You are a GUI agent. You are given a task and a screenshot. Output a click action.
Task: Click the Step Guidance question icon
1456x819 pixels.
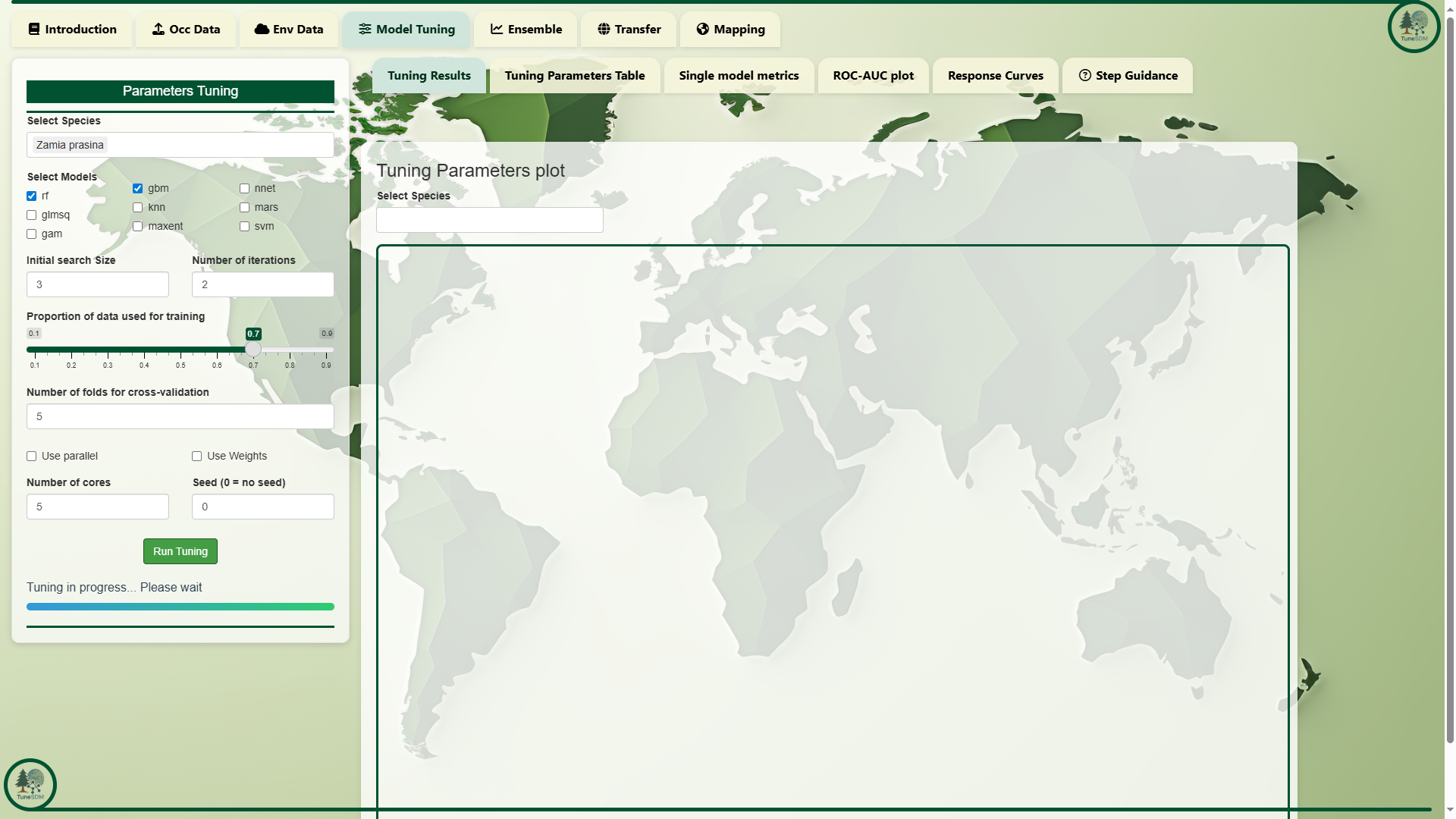pyautogui.click(x=1084, y=76)
